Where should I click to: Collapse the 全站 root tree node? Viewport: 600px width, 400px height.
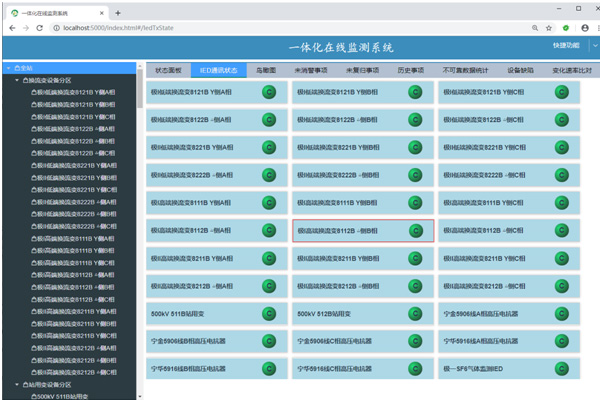[9, 68]
